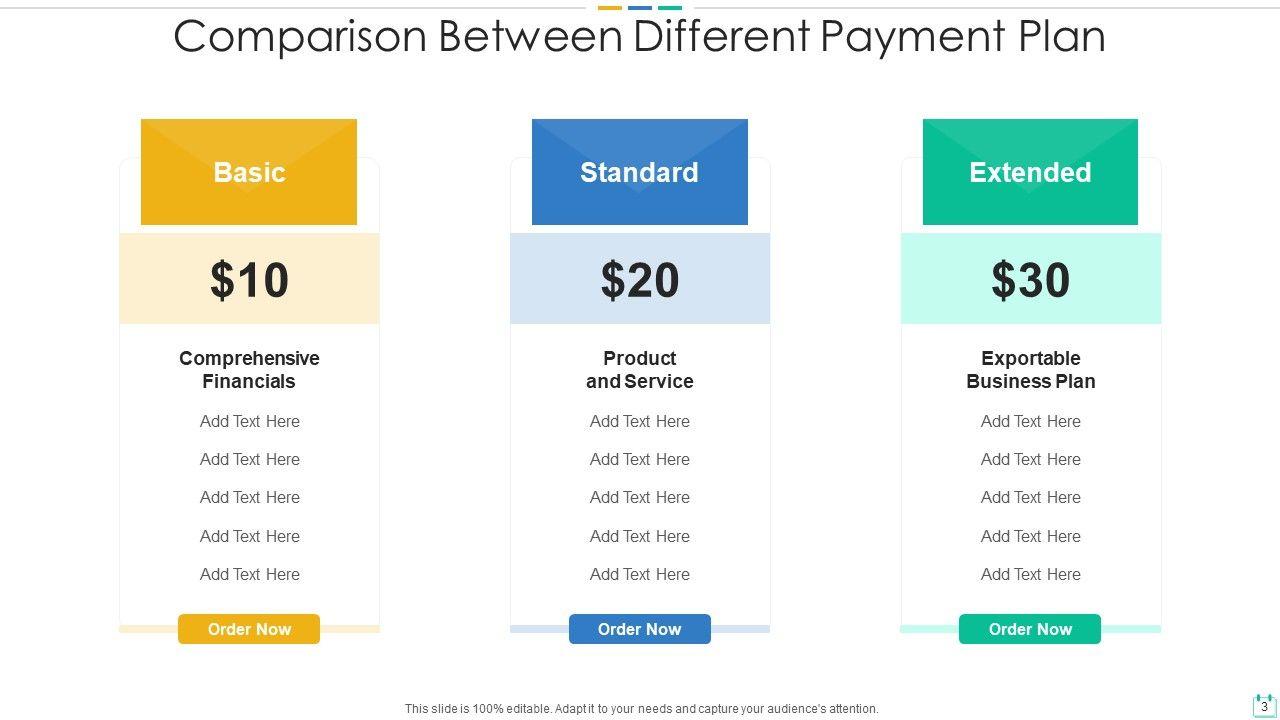Click the yellow accent dash above the title
1280x720 pixels.
pos(610,8)
